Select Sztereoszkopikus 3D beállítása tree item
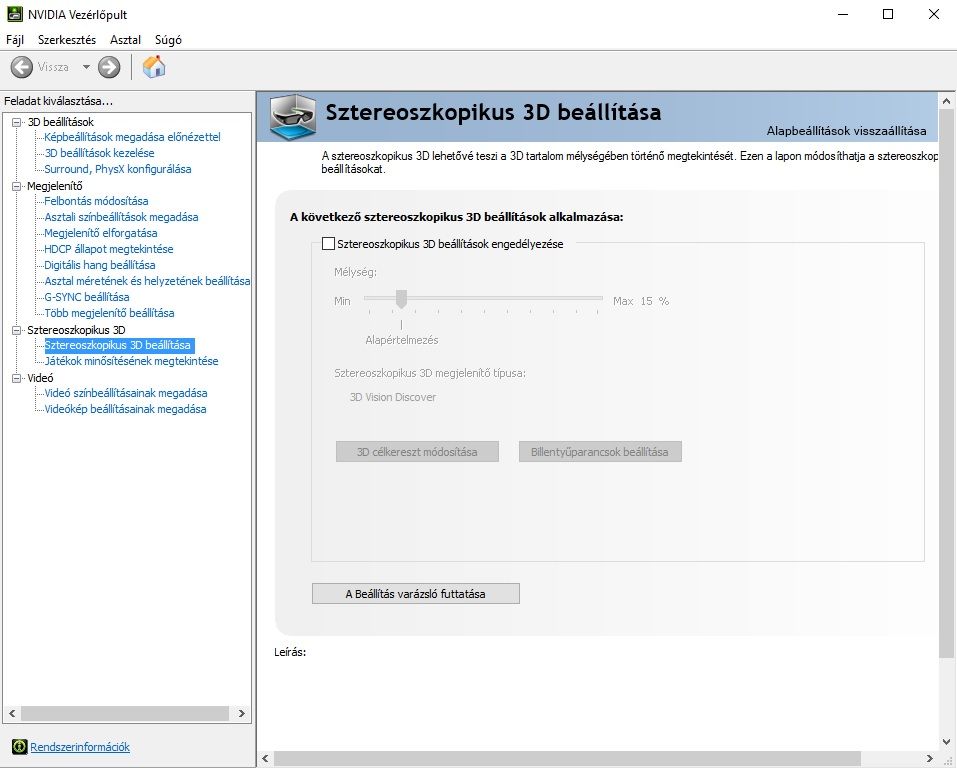This screenshot has height=768, width=957. click(119, 346)
